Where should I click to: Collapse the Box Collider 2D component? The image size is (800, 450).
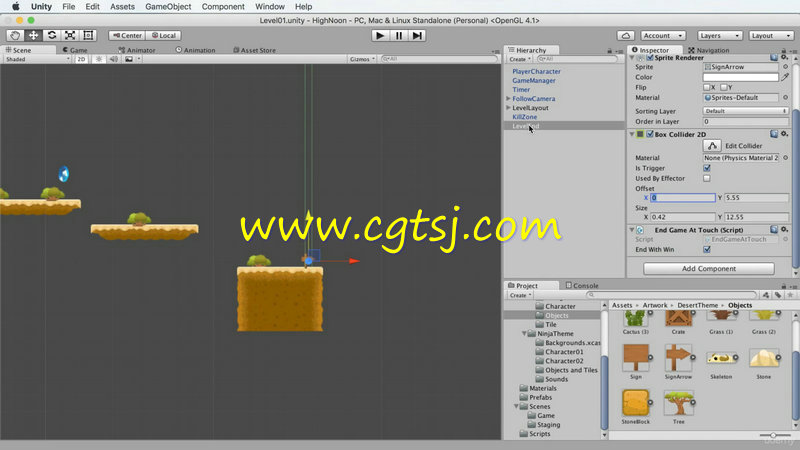[x=632, y=134]
